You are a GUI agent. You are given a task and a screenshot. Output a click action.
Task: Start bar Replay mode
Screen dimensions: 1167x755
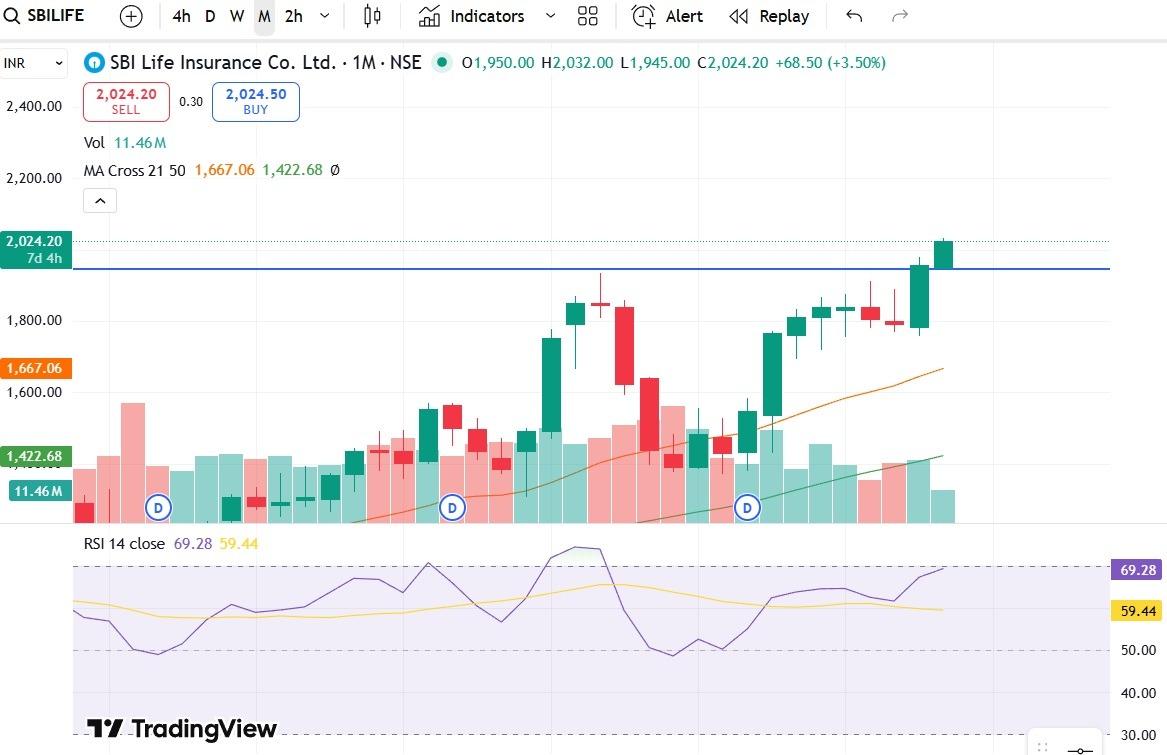click(x=769, y=16)
